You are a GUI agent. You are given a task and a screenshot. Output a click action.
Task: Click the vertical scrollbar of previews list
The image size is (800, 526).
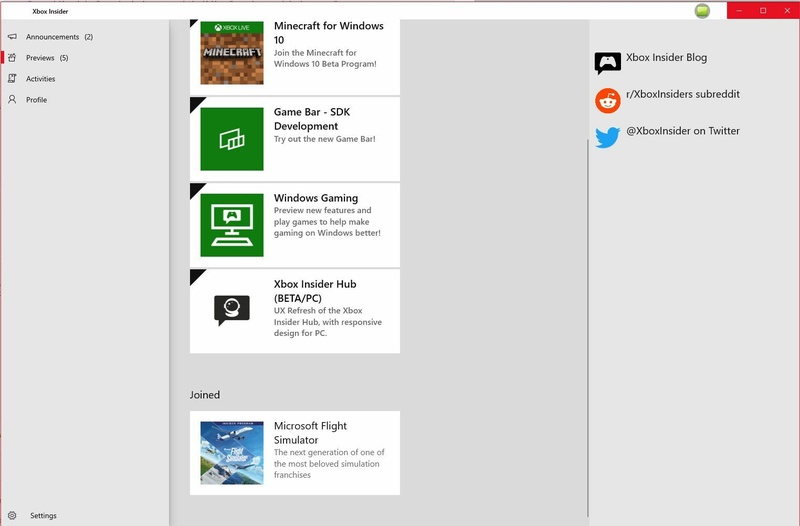(x=587, y=327)
